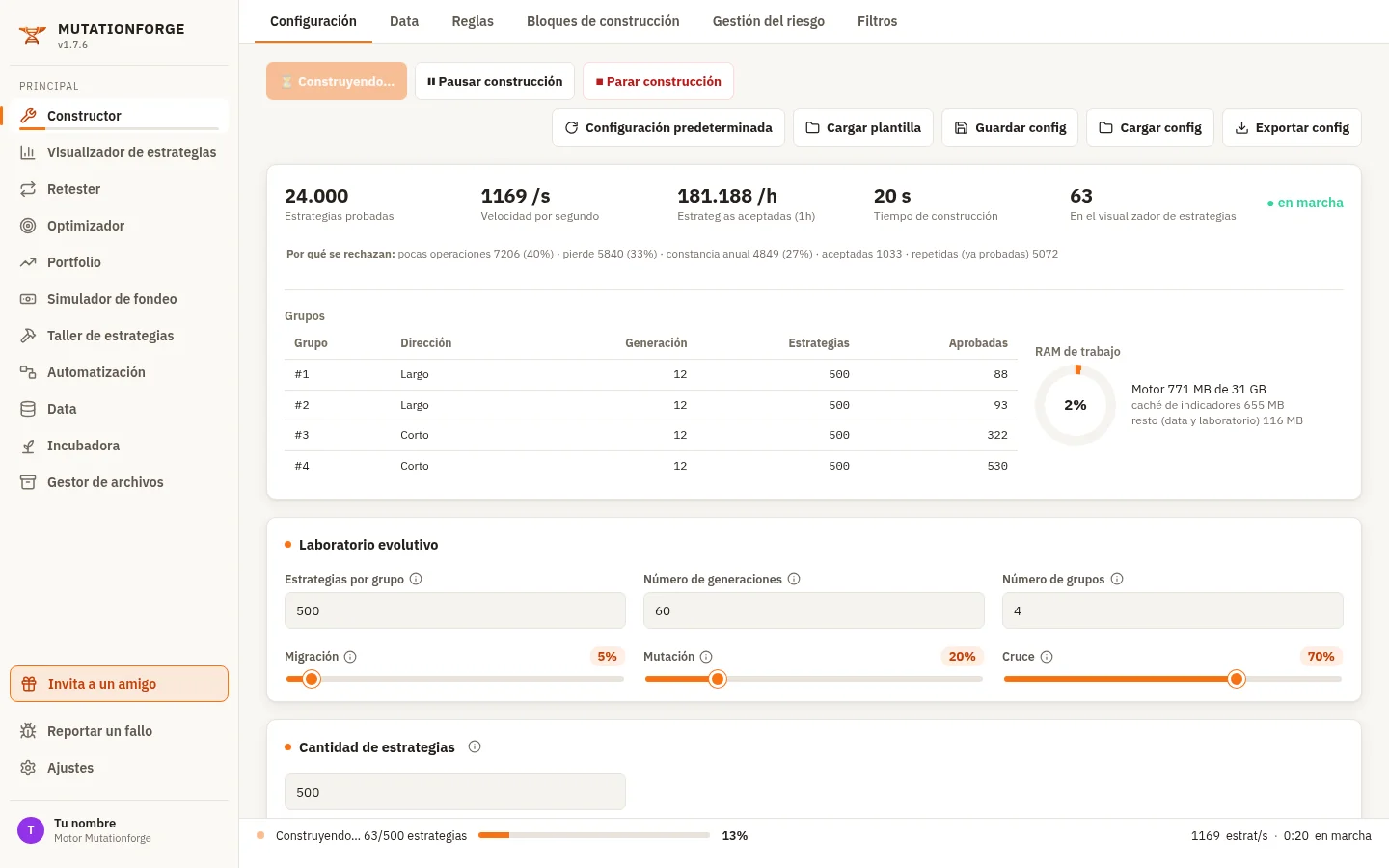Switch to the Reglas tab
The width and height of the screenshot is (1389, 868).
(x=473, y=21)
